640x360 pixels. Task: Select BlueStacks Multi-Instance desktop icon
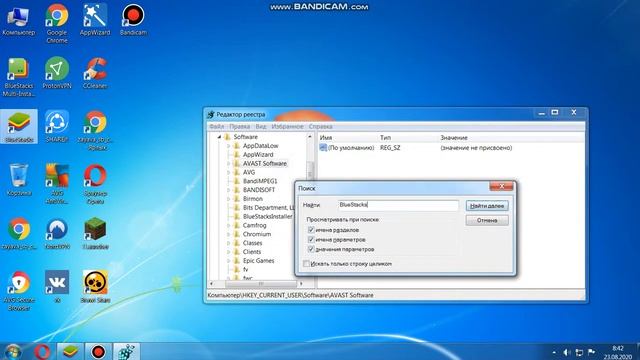(18, 77)
